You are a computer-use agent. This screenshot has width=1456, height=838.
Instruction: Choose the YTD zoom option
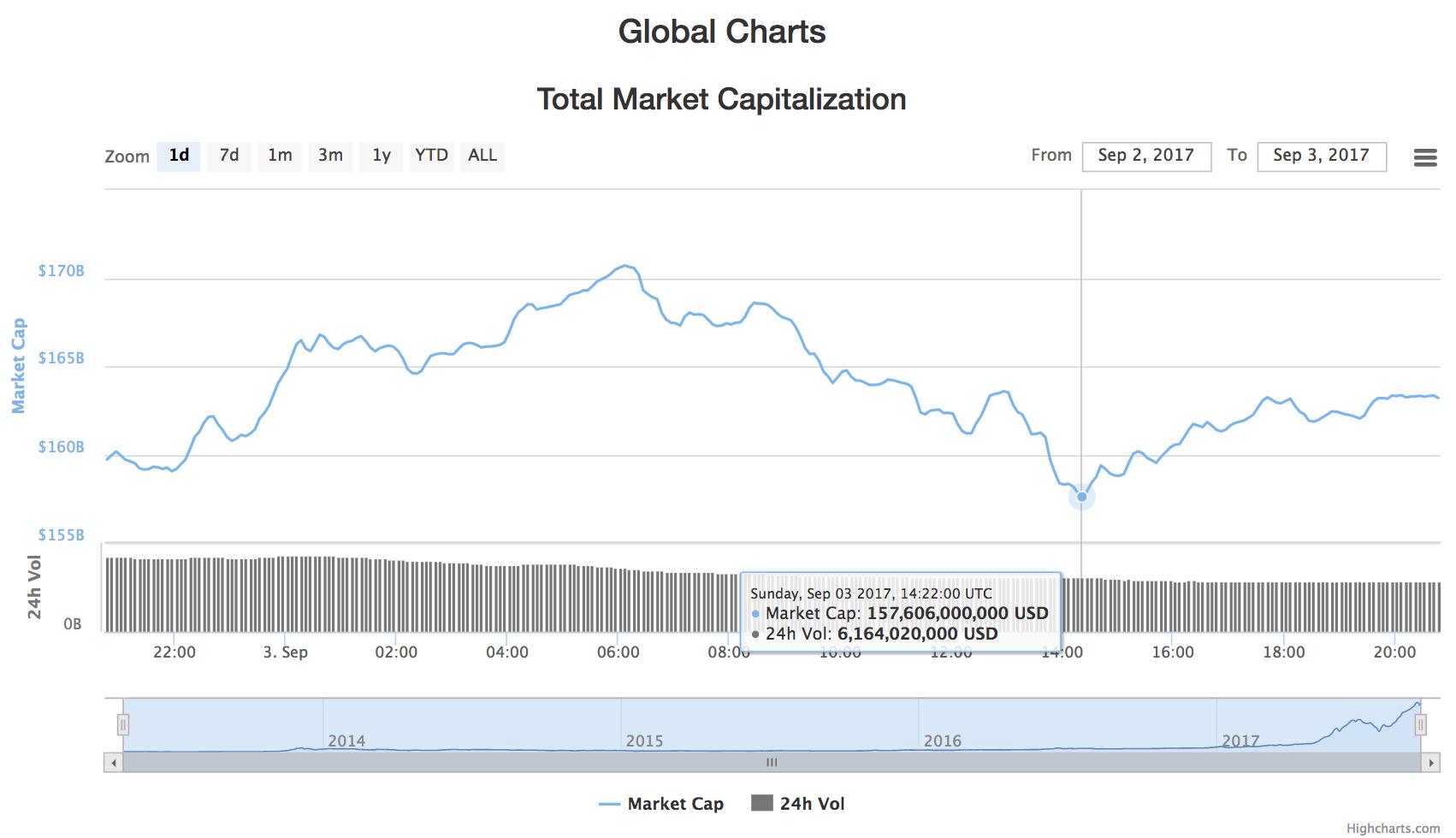pyautogui.click(x=431, y=156)
